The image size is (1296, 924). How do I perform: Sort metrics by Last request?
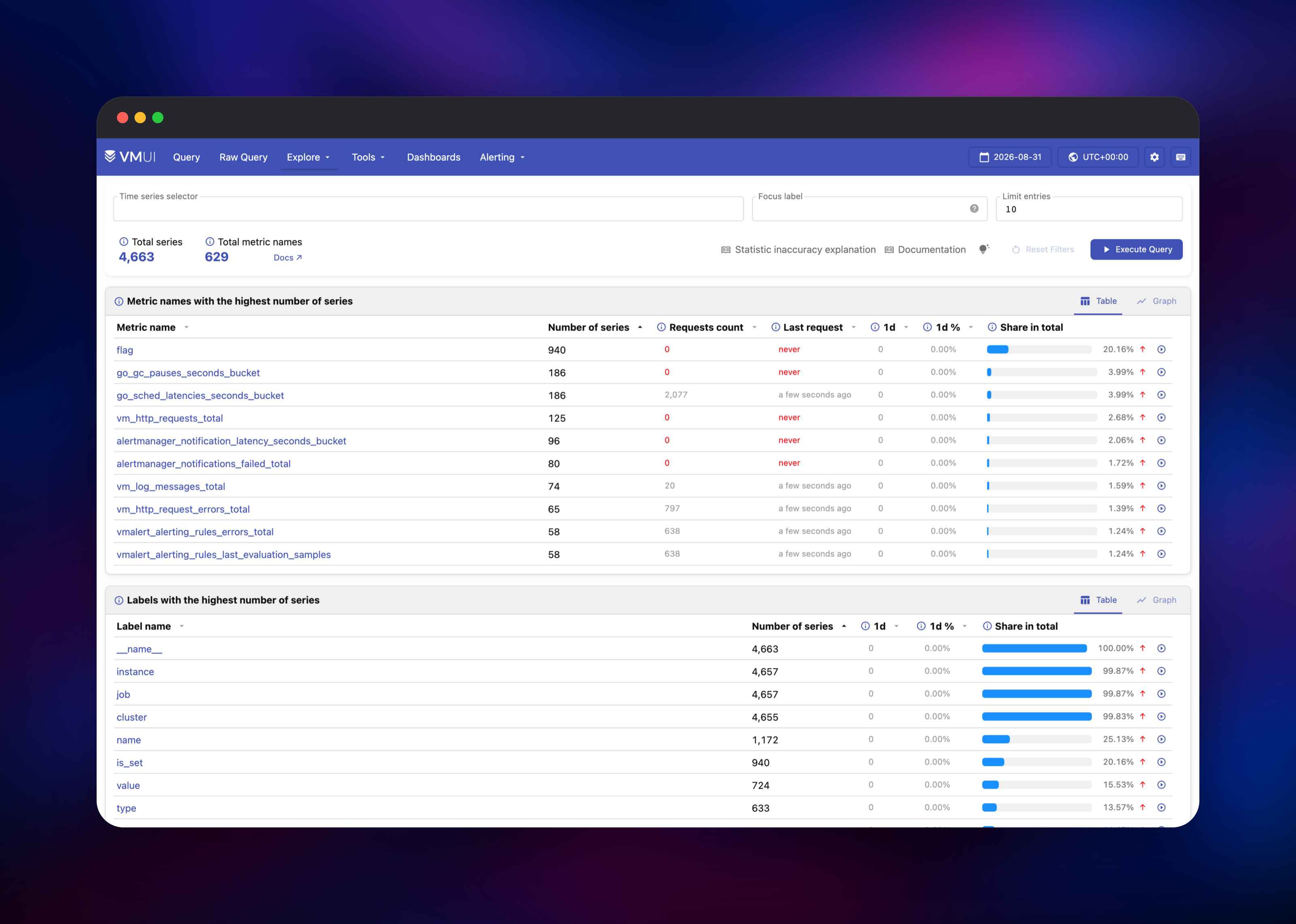pos(814,327)
